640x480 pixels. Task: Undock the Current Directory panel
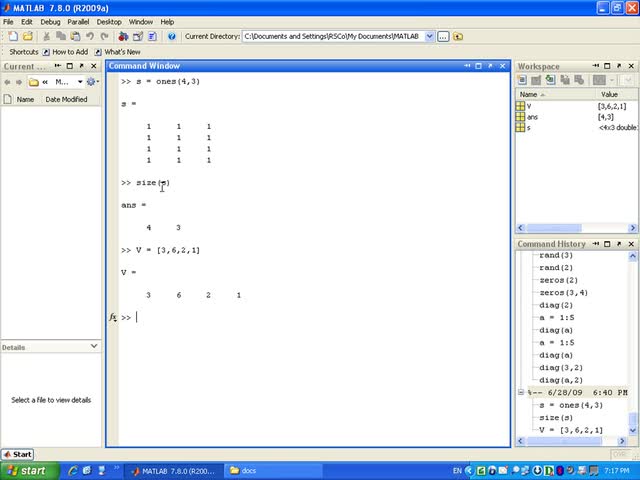82,66
